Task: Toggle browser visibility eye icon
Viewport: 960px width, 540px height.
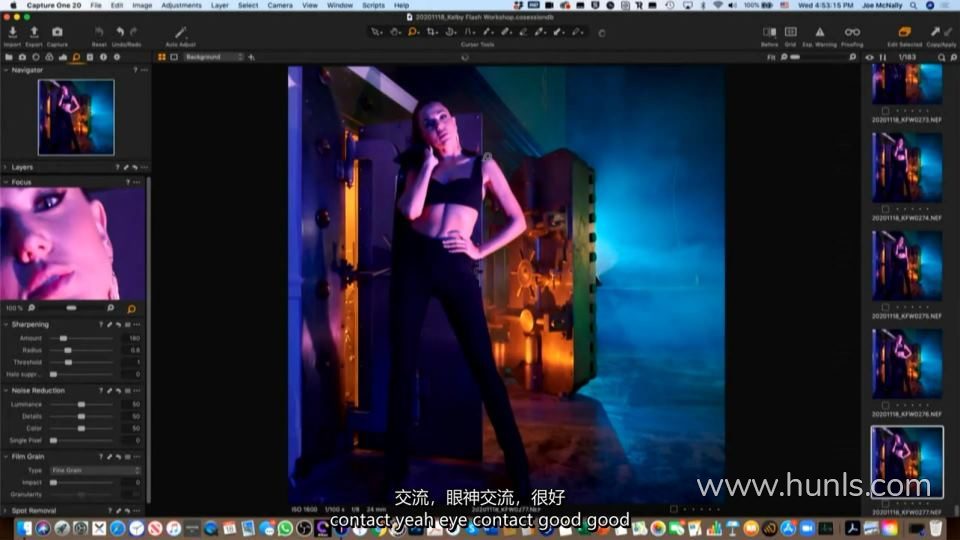Action: [x=869, y=57]
